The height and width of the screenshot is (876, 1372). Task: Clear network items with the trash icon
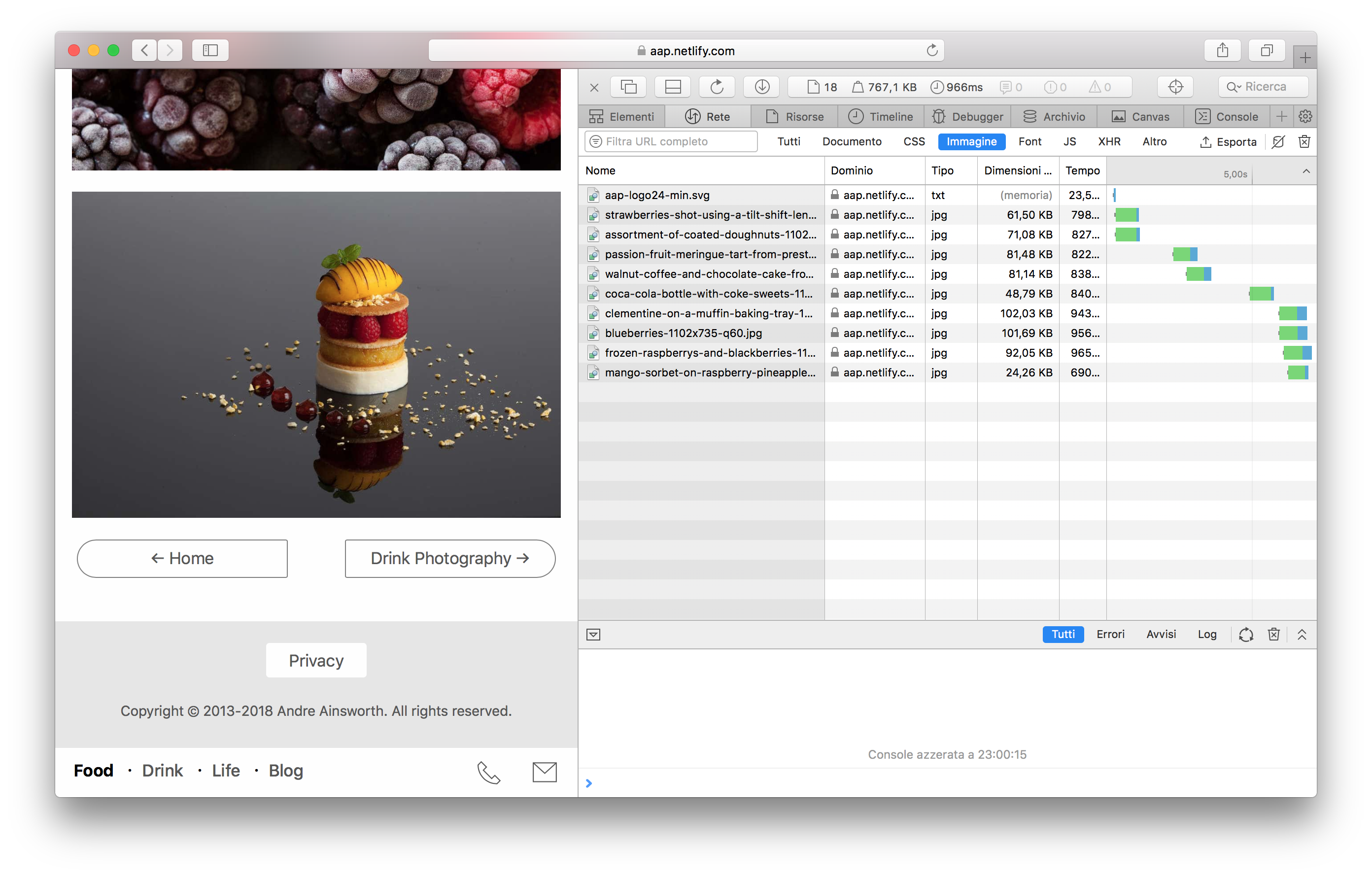[x=1304, y=141]
